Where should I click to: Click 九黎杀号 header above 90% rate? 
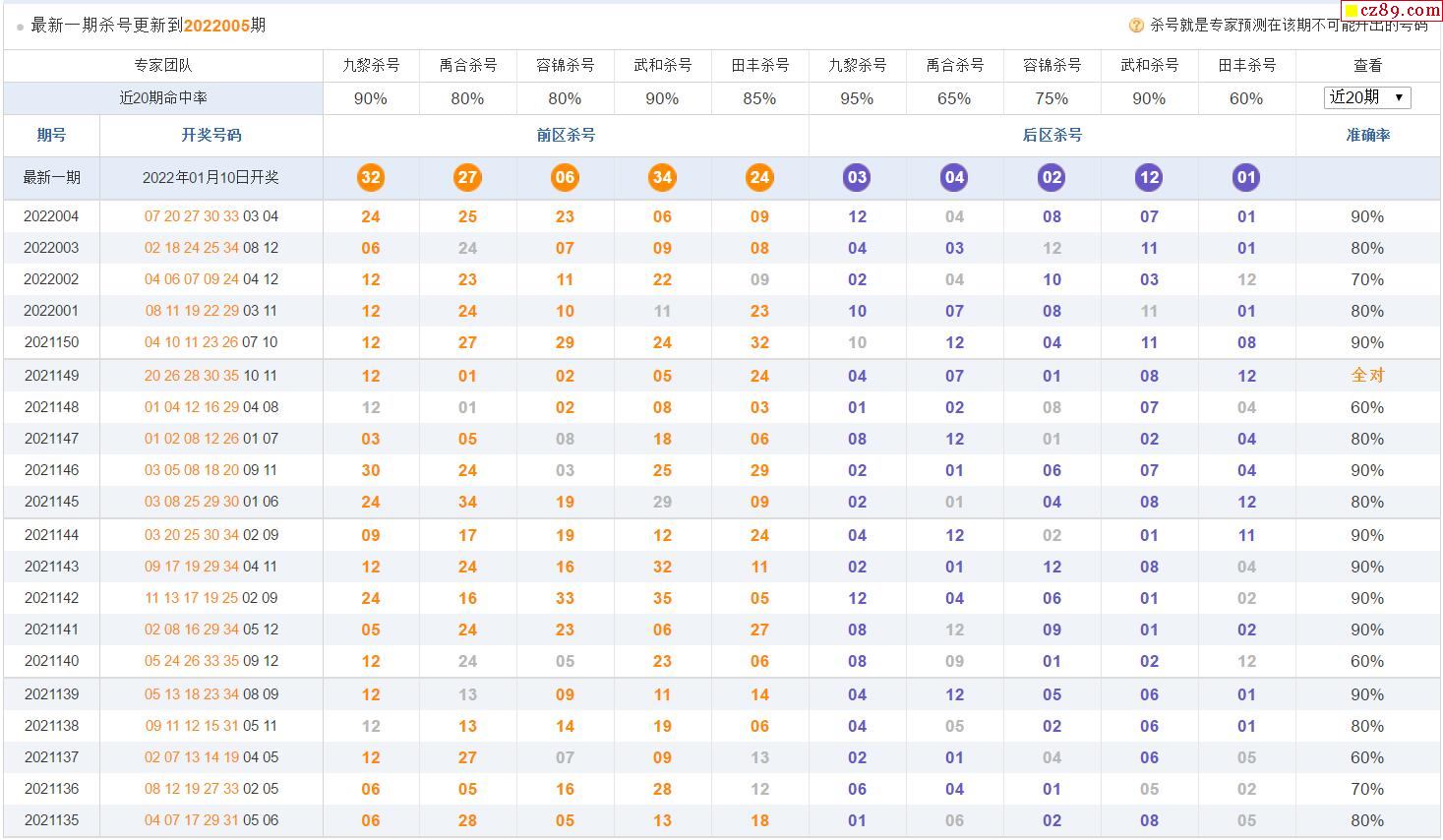(x=371, y=66)
